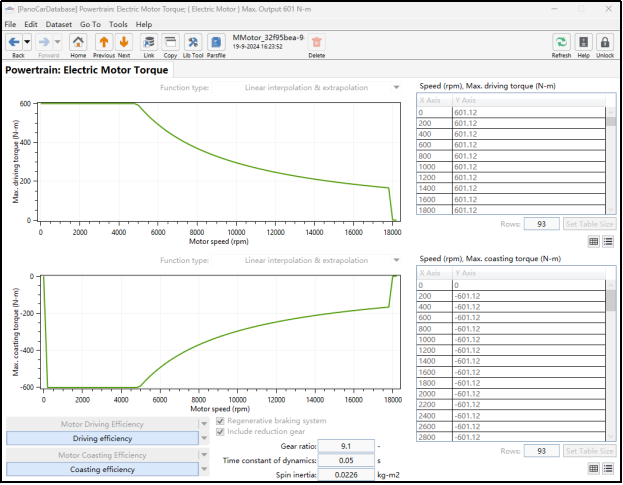Open driving torque Function type dropdown
Image resolution: width=623 pixels, height=485 pixels.
396,87
